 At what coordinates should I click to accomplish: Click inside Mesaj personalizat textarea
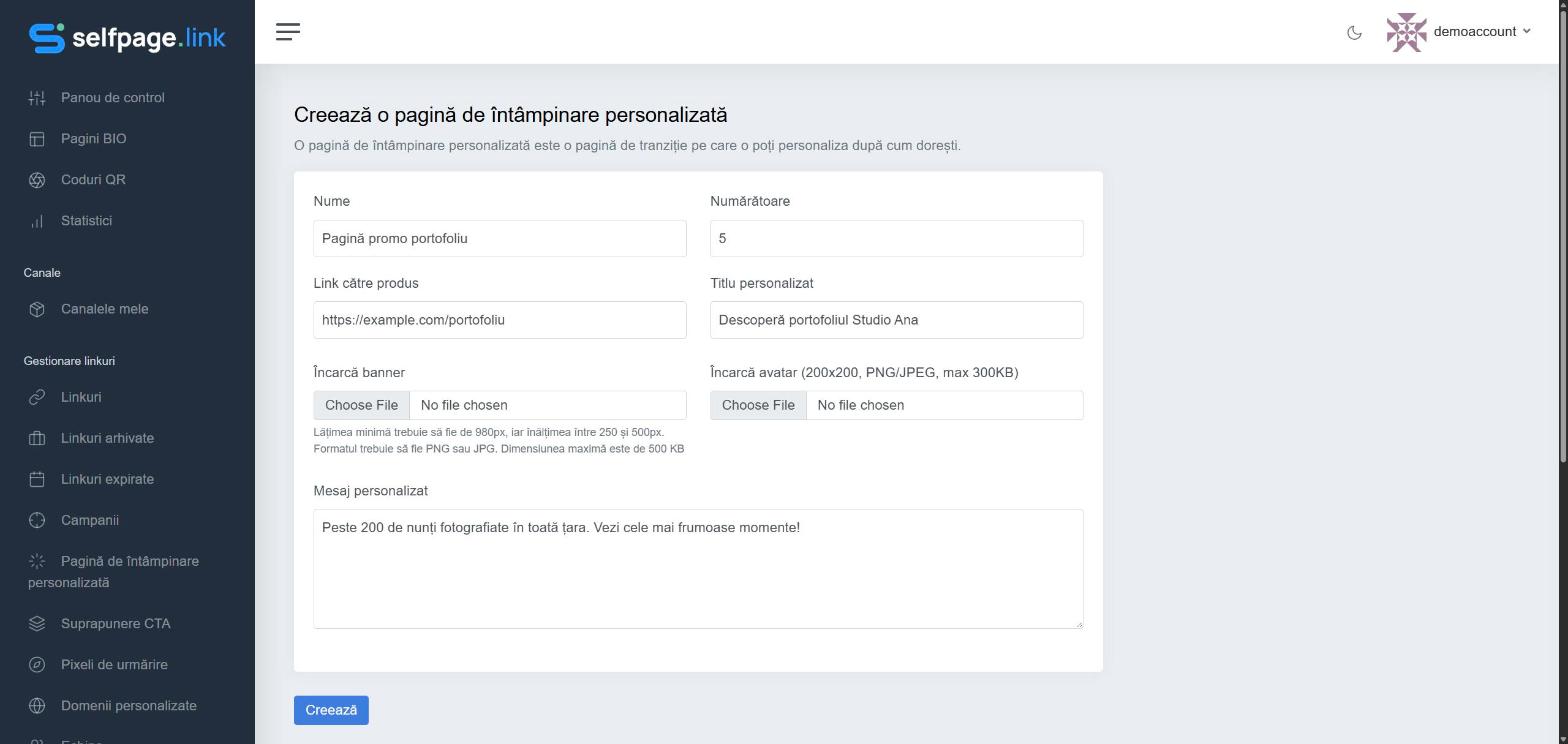click(698, 569)
